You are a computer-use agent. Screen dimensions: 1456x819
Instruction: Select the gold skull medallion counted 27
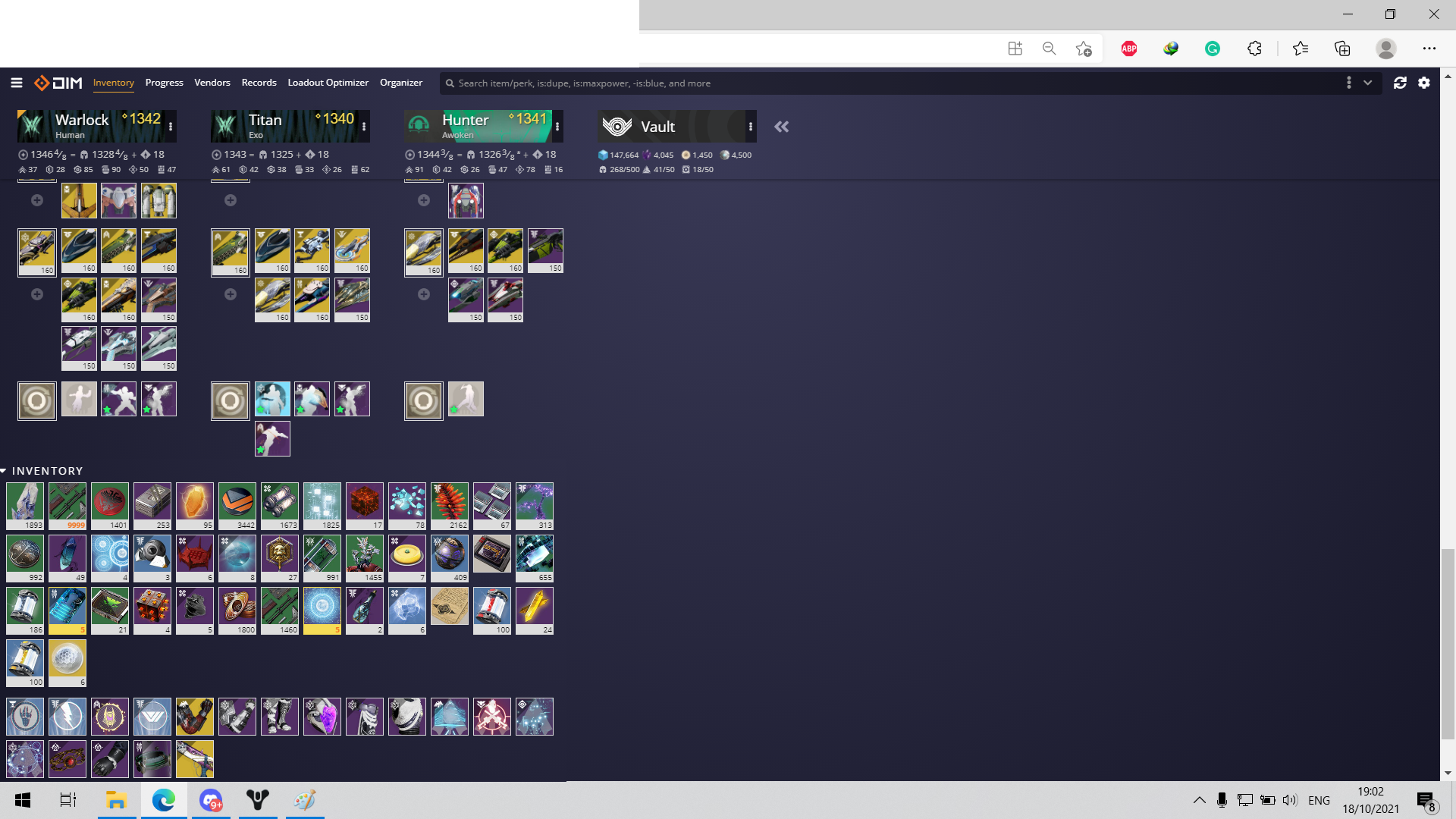point(280,558)
